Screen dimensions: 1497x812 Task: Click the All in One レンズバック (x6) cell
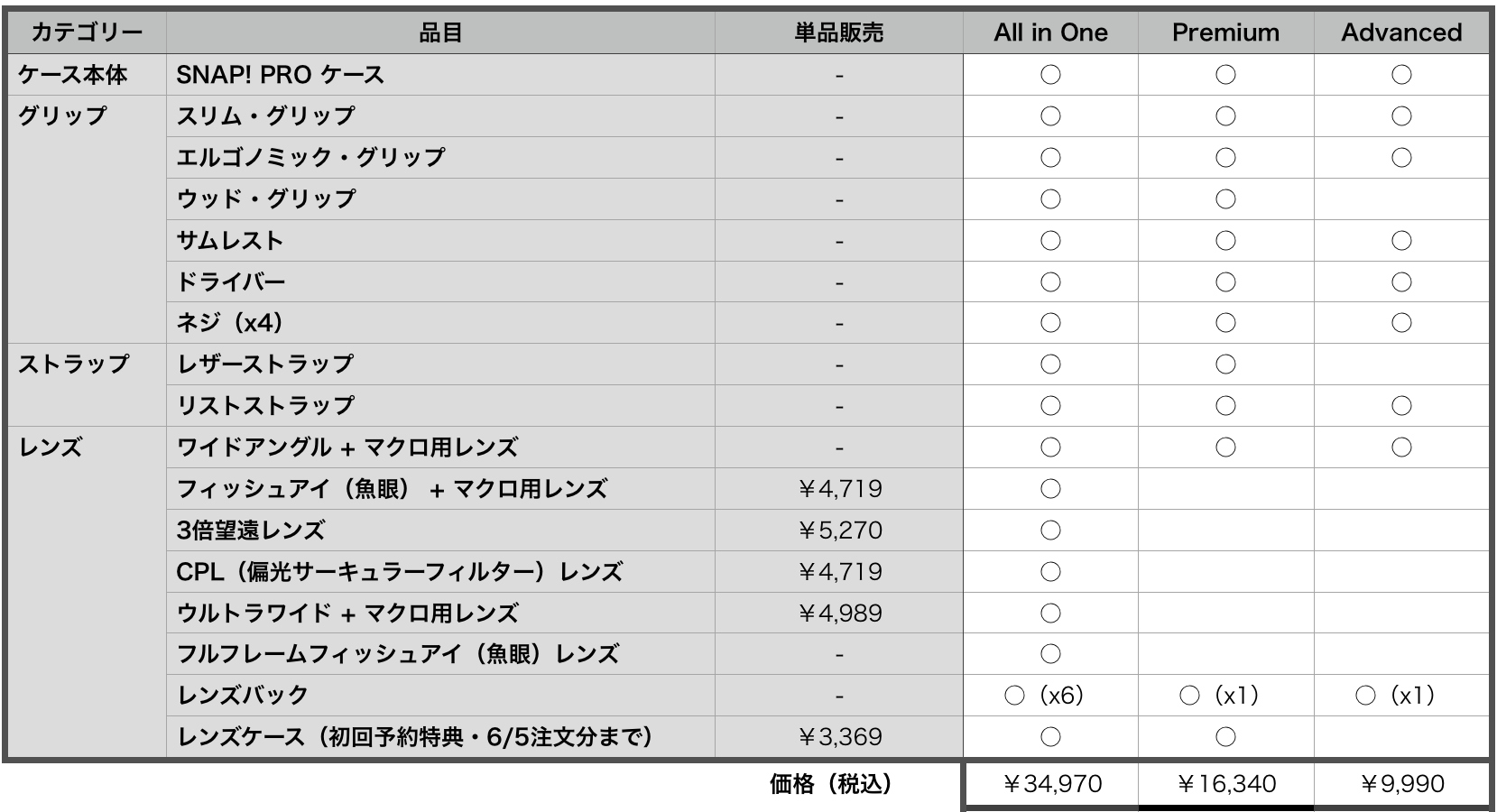click(x=1050, y=696)
